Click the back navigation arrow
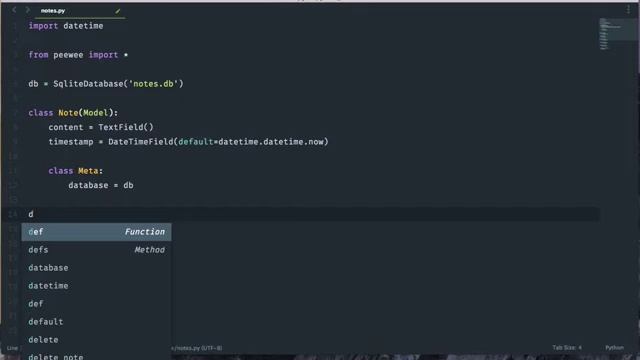640x360 pixels. [14, 10]
